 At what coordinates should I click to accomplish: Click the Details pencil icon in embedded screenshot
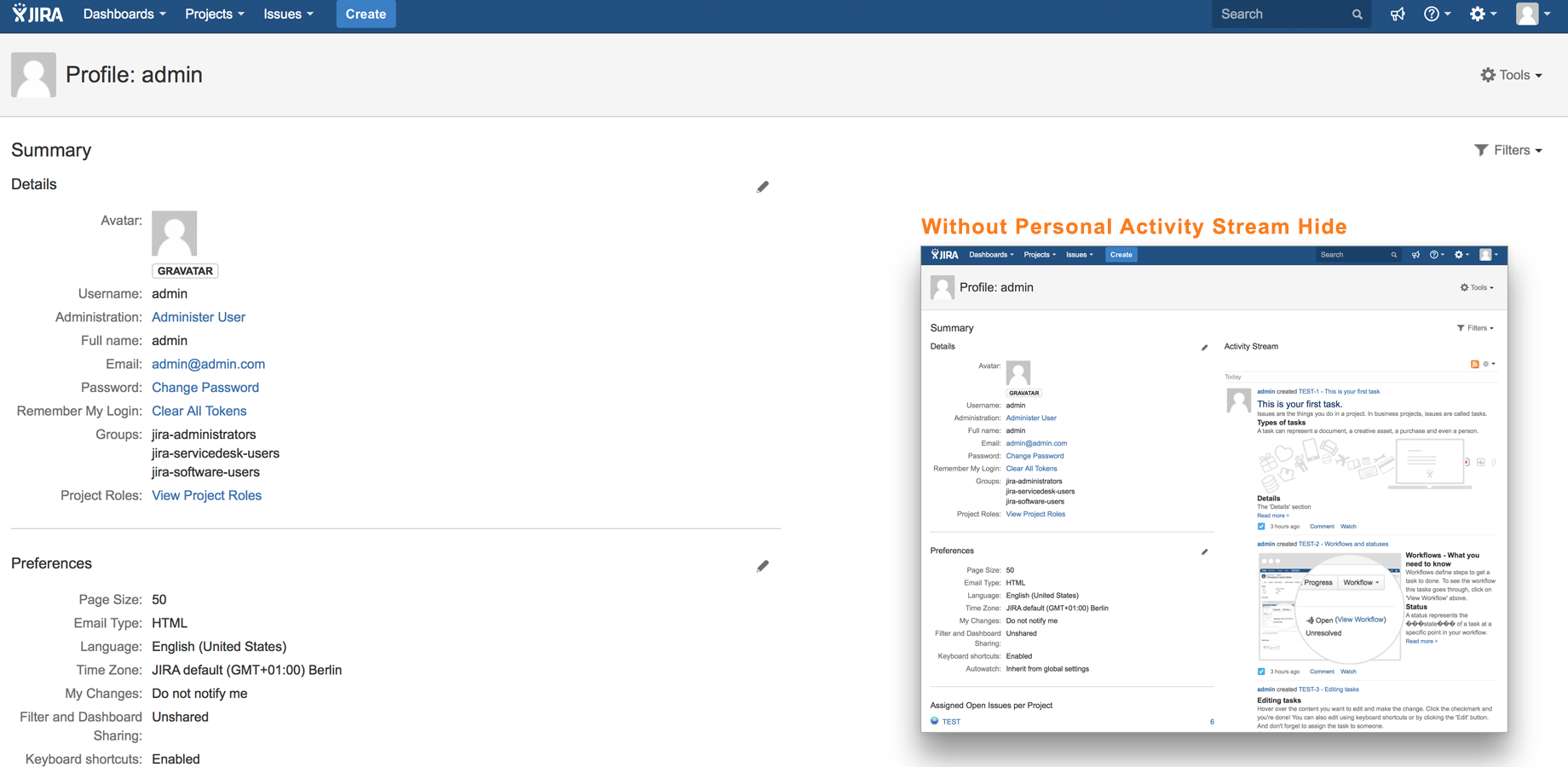pos(1204,348)
